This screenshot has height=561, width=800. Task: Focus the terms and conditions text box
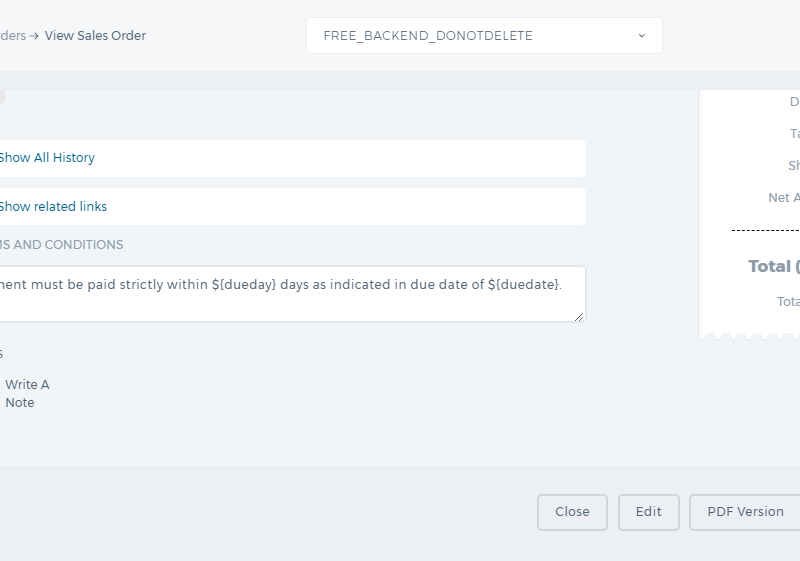[292, 294]
